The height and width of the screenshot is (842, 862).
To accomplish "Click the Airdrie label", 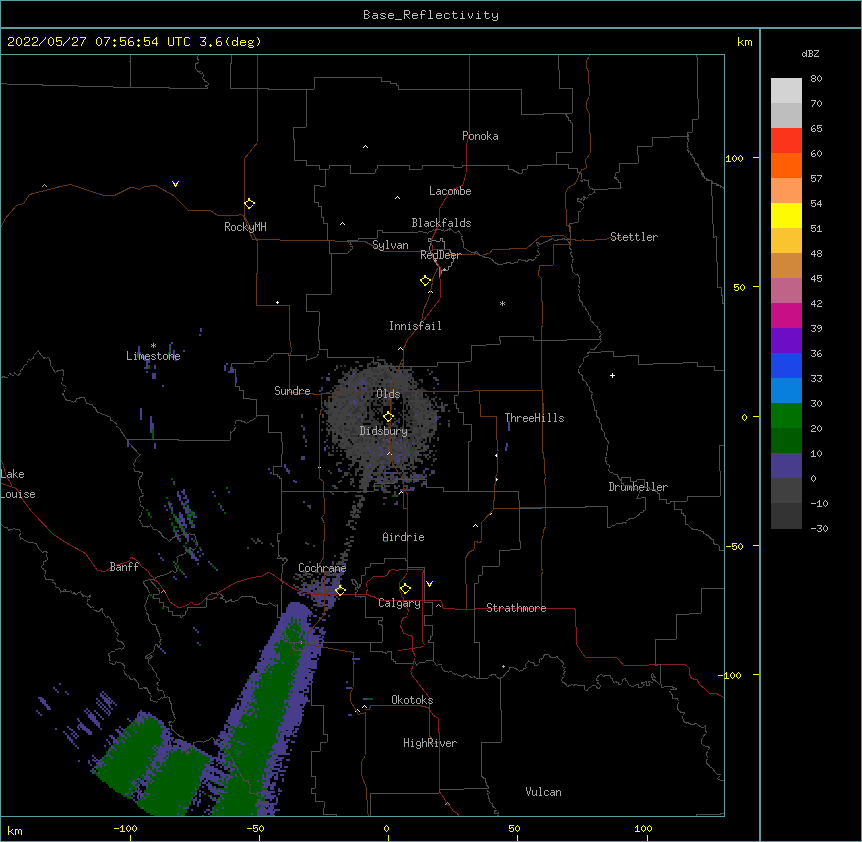I will coord(404,537).
